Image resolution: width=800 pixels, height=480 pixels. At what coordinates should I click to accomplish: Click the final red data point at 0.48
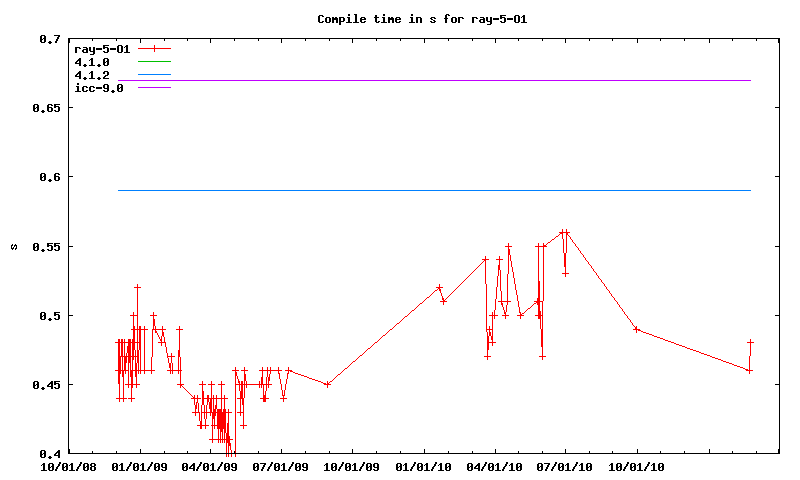coord(750,342)
